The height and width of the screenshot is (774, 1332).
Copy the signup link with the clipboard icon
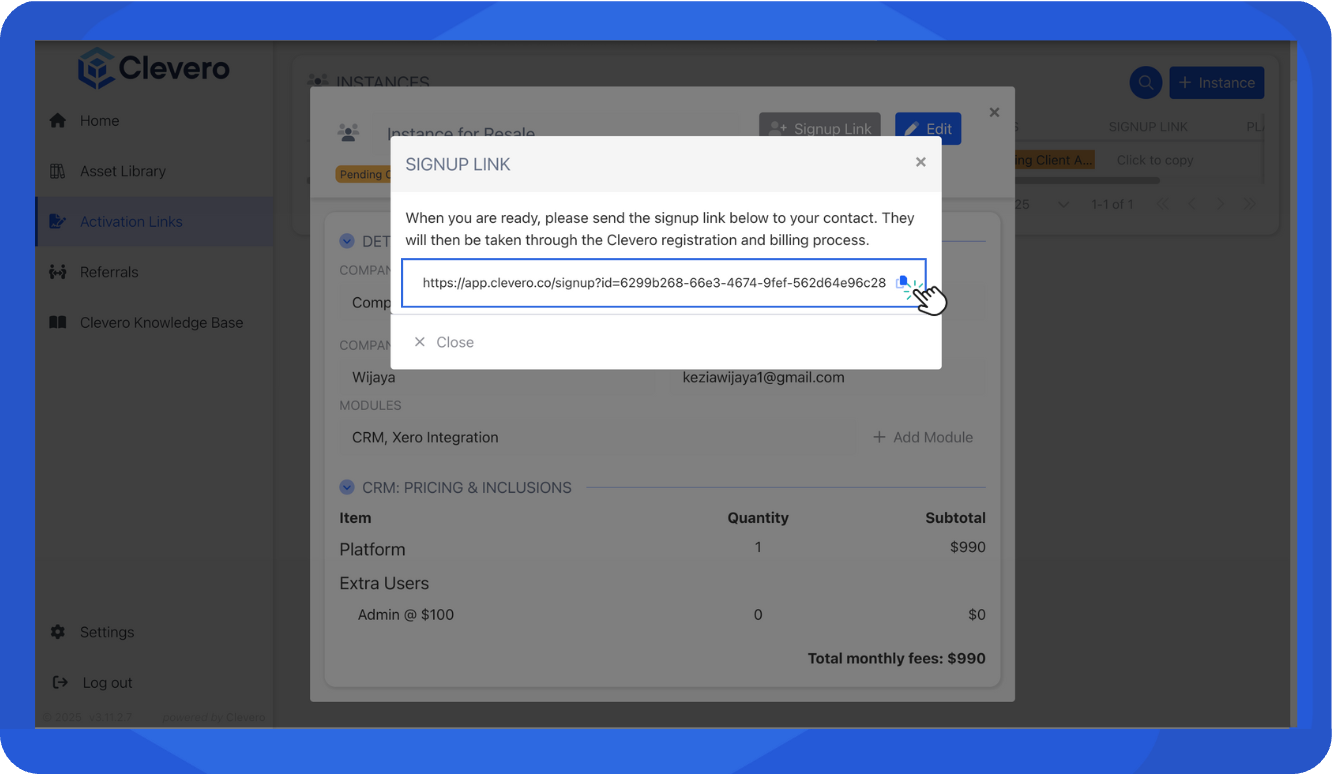(903, 283)
